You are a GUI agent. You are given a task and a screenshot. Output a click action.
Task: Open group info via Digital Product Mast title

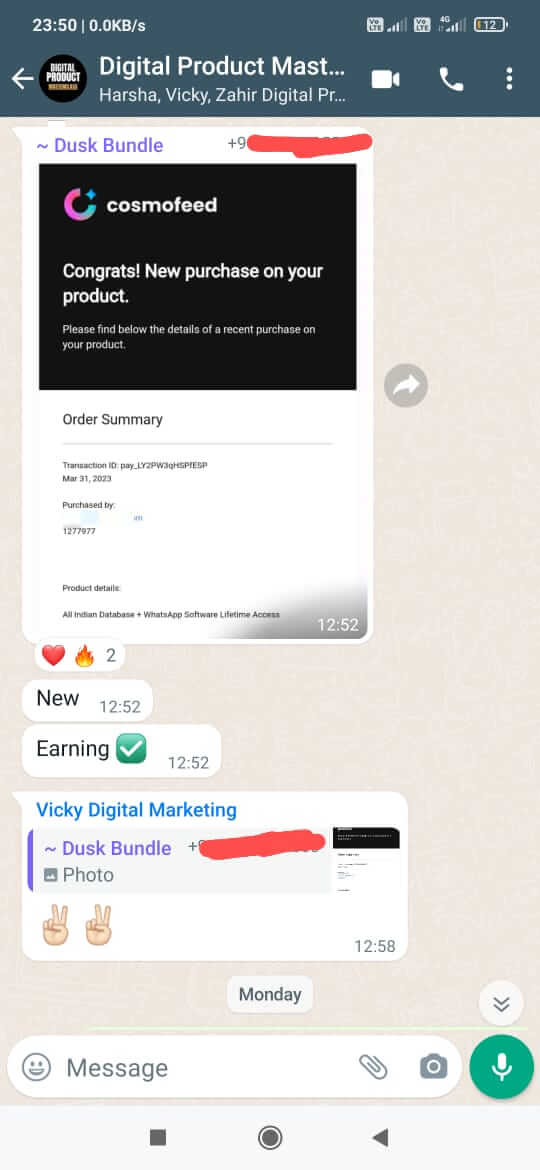point(222,66)
